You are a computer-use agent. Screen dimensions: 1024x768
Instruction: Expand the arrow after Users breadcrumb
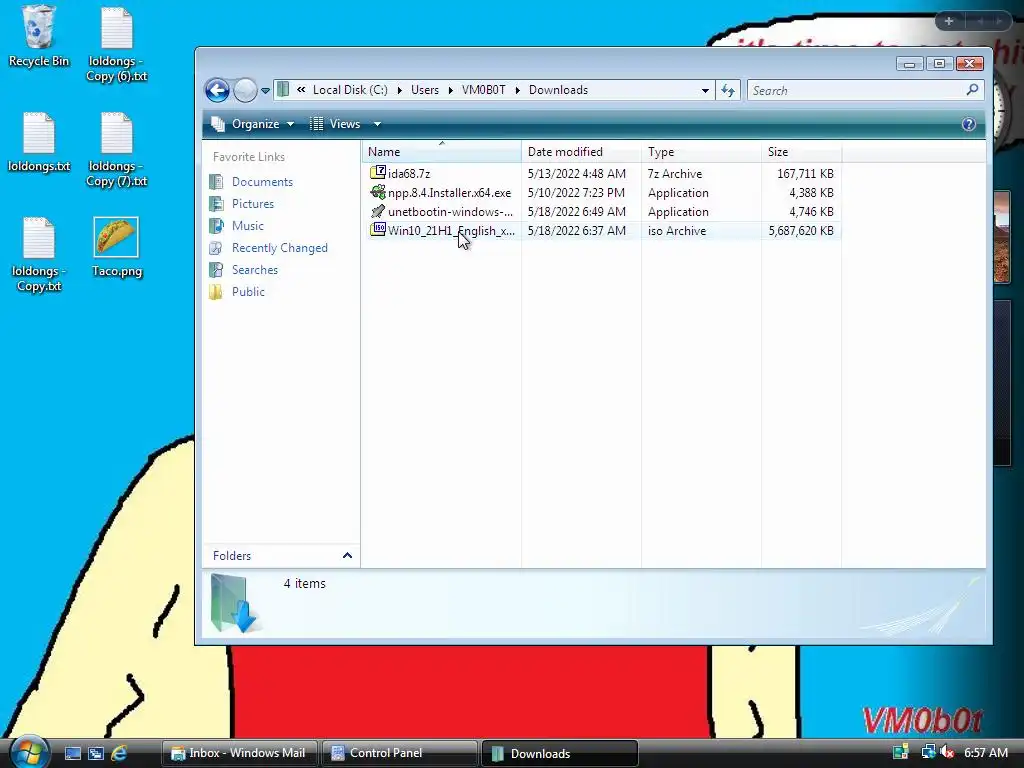point(451,90)
